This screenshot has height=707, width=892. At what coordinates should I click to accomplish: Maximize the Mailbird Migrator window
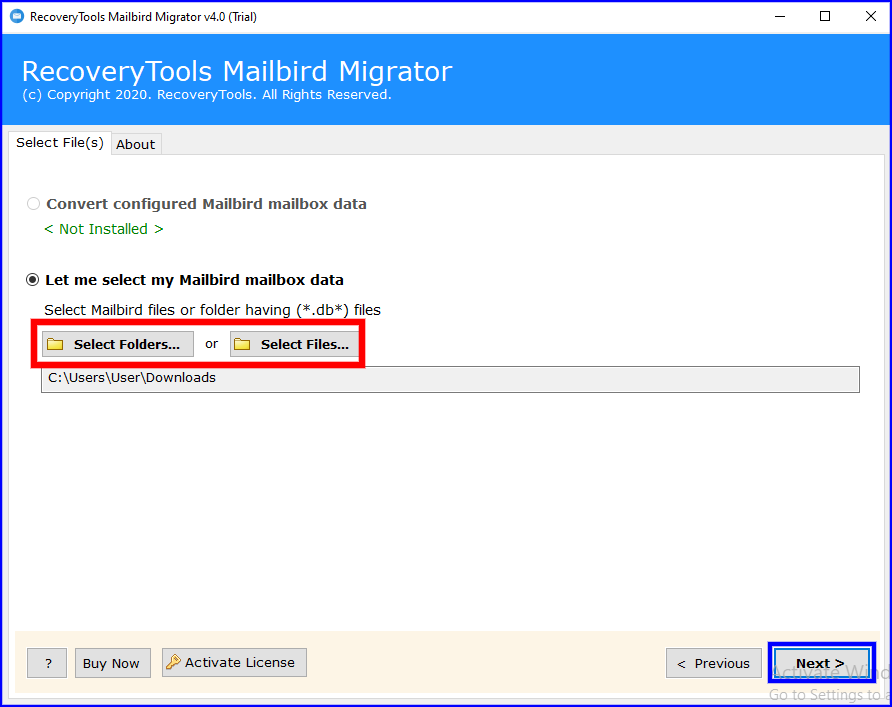pos(825,16)
